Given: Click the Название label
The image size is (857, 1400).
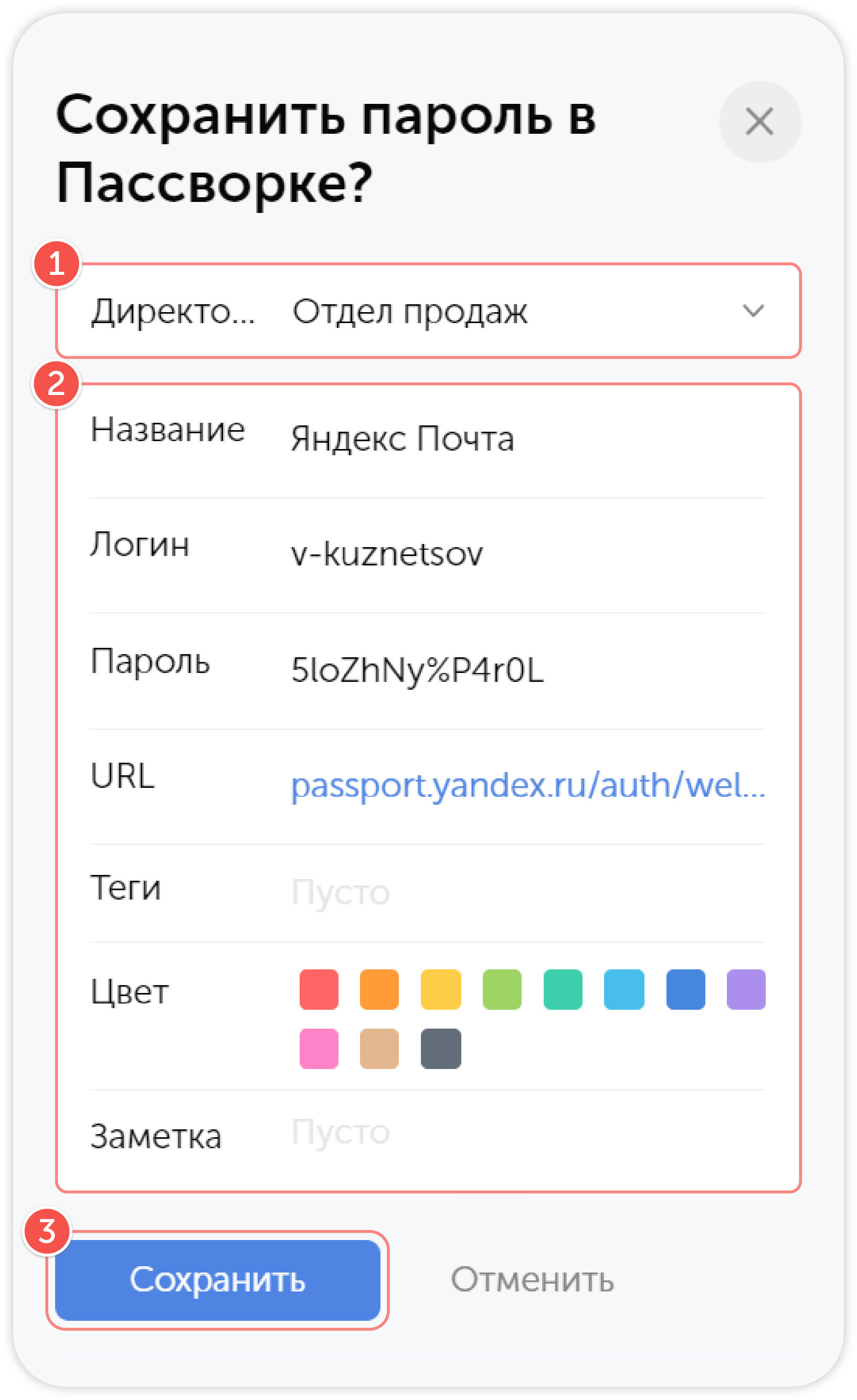Looking at the screenshot, I should [x=167, y=430].
